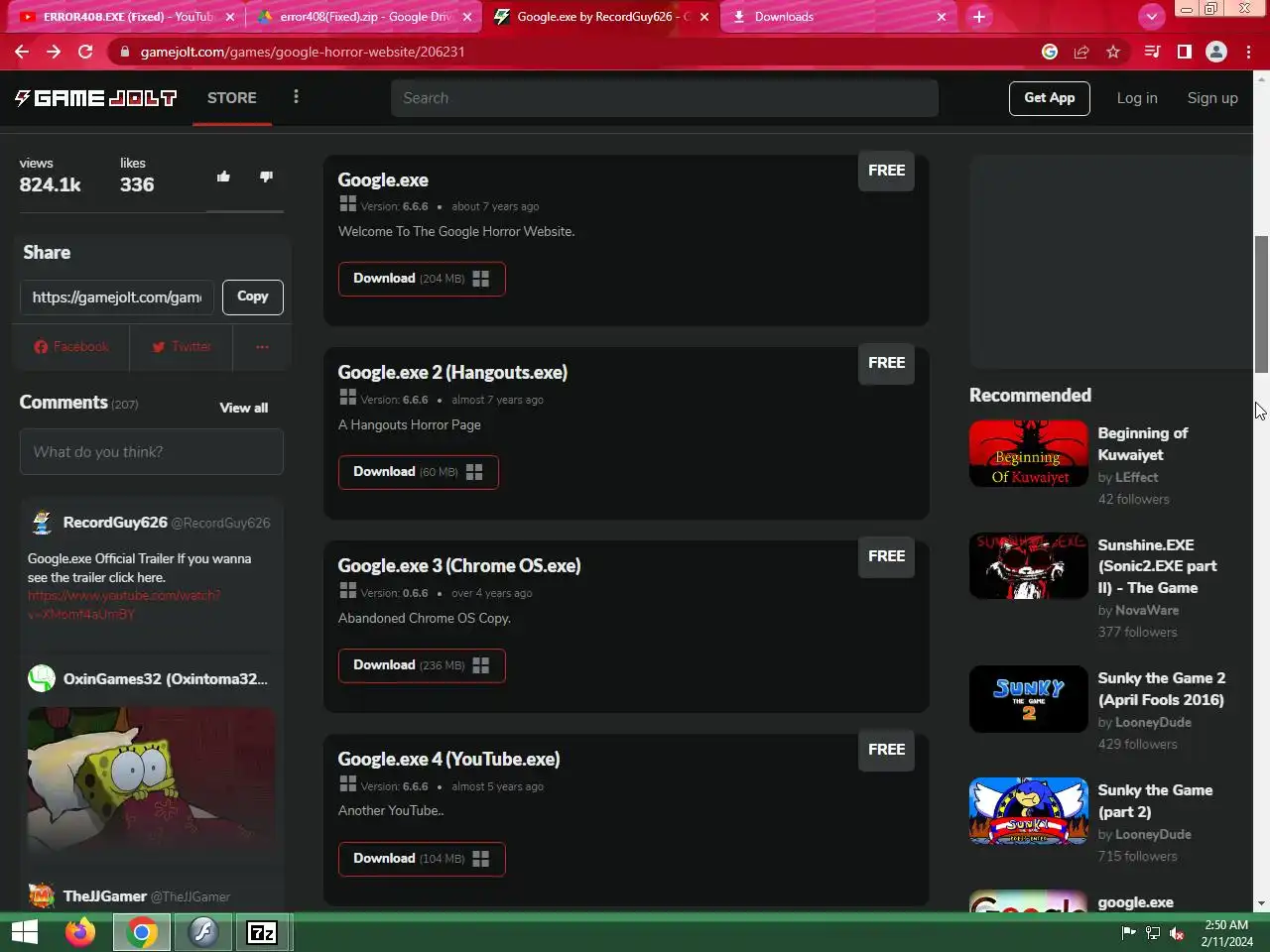The height and width of the screenshot is (952, 1270).
Task: Bookmark this page with the star
Action: 1113,52
